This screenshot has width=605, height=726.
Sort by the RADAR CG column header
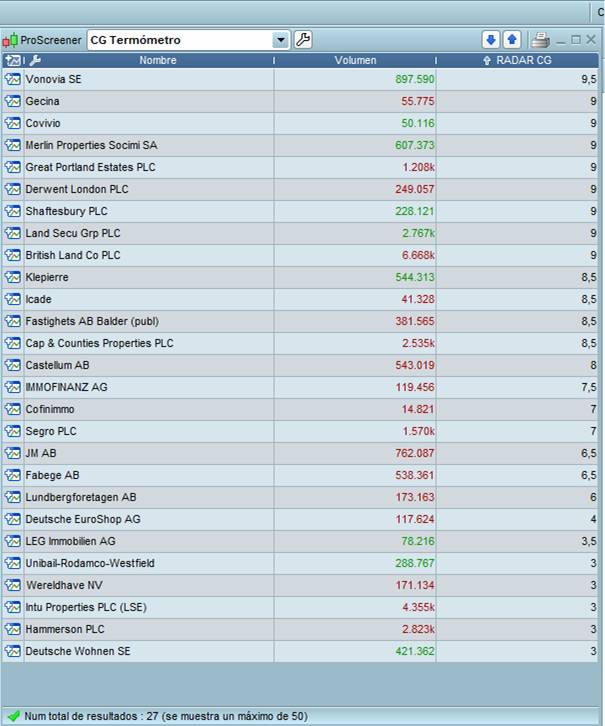coord(524,60)
